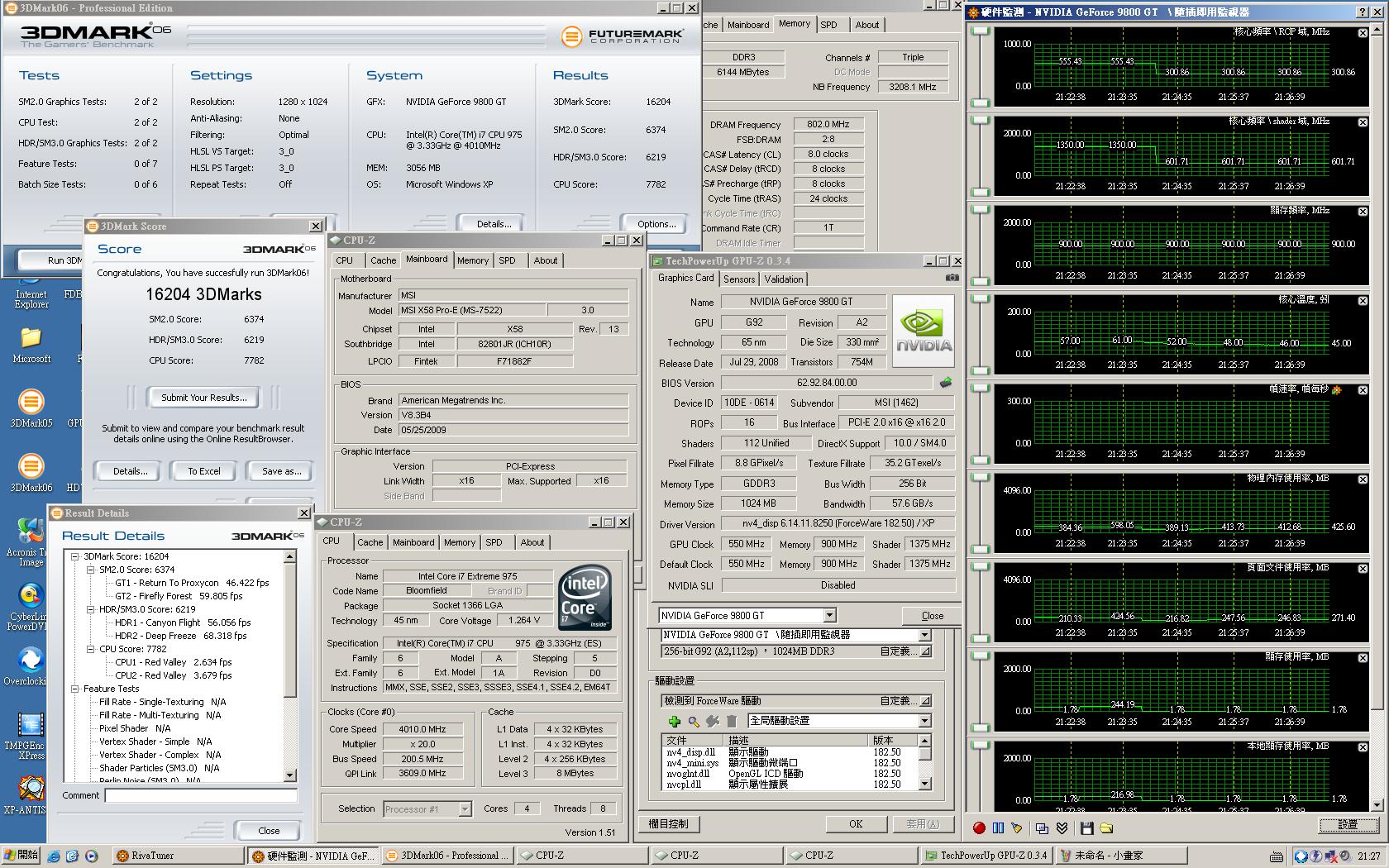Take GPU-Z screenshot with camera icon
The image size is (1389, 868).
pyautogui.click(x=952, y=278)
